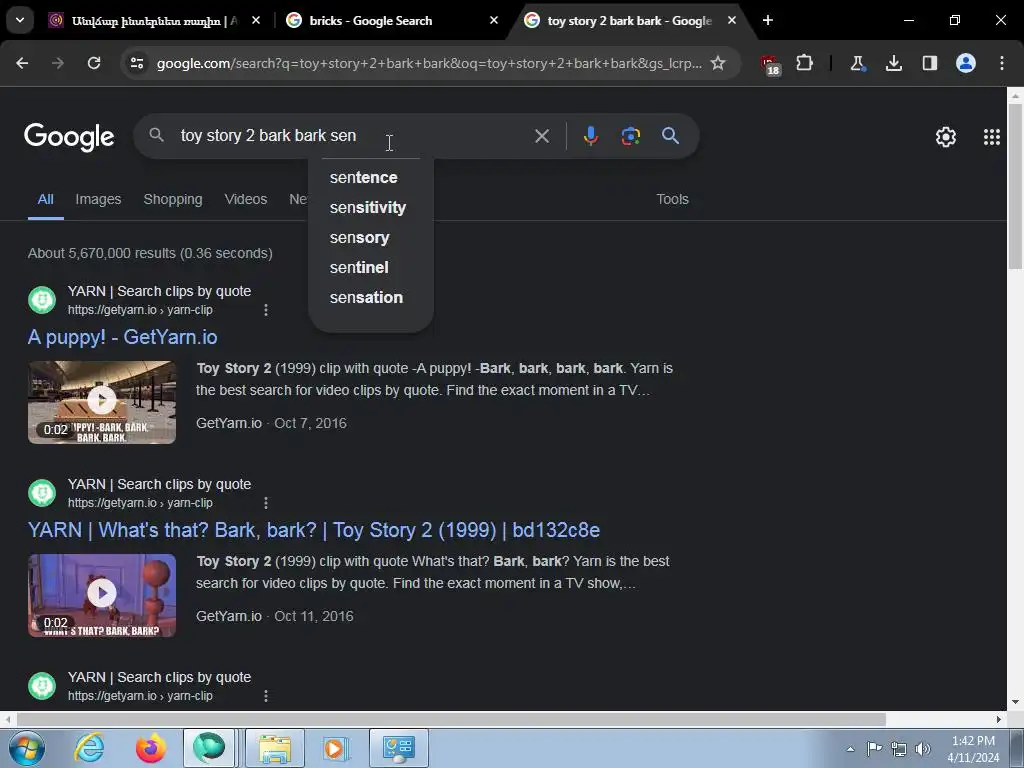Open the side panel icon
1024x768 pixels.
coord(929,63)
